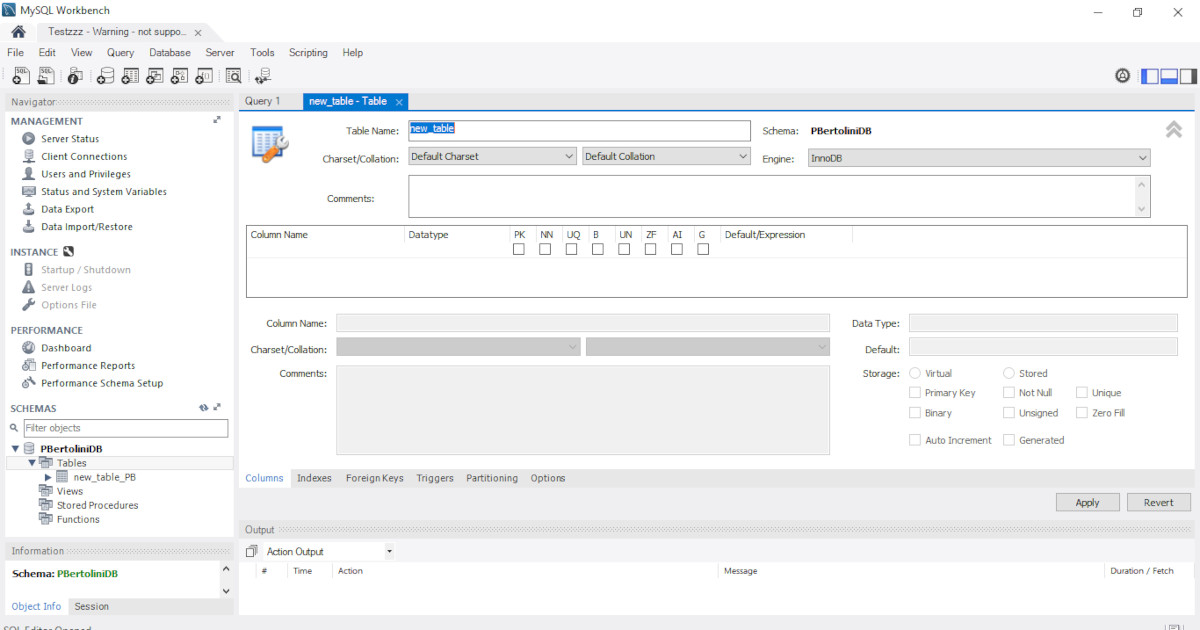Tick the PK checkbox in column grid
The image size is (1200, 630).
(x=519, y=250)
